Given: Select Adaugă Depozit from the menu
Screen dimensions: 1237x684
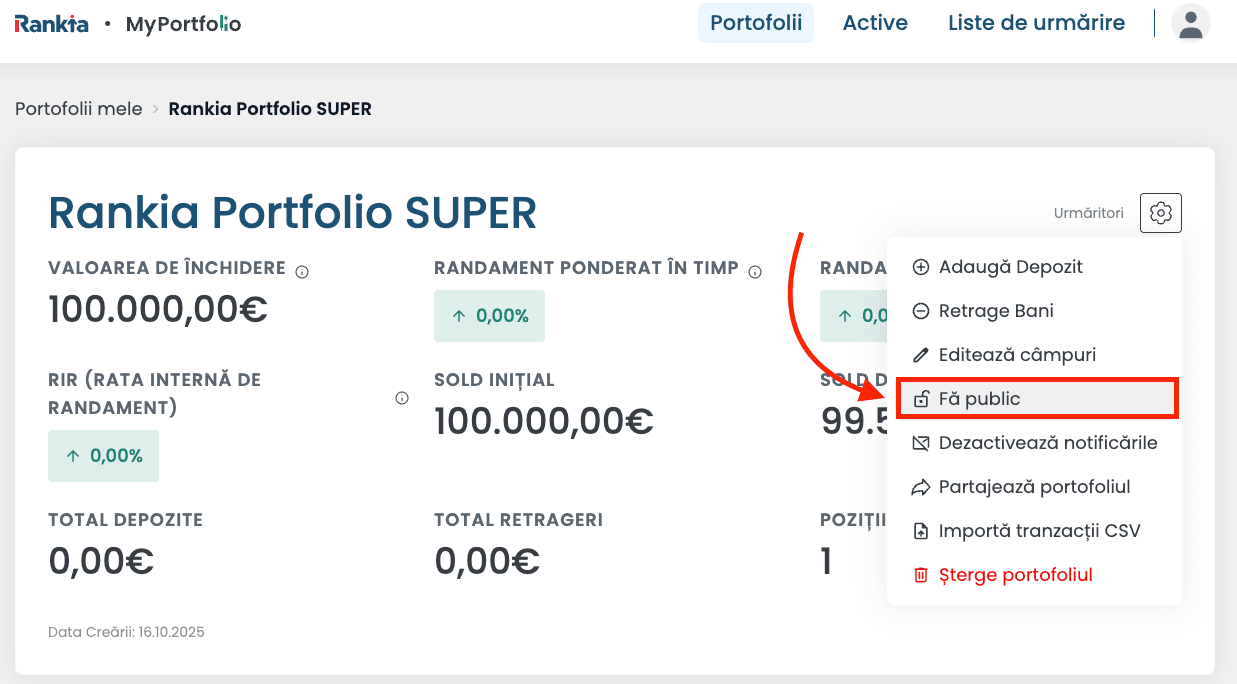Looking at the screenshot, I should click(1010, 267).
